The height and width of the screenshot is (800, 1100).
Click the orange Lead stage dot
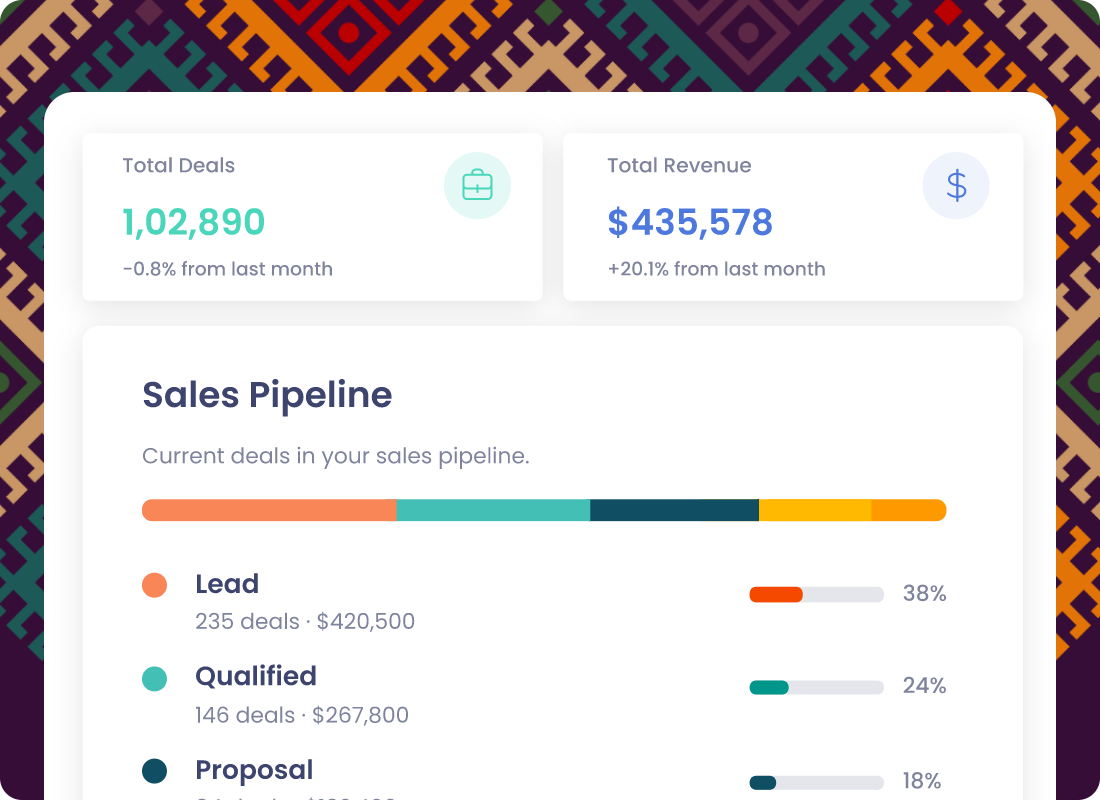click(x=154, y=585)
